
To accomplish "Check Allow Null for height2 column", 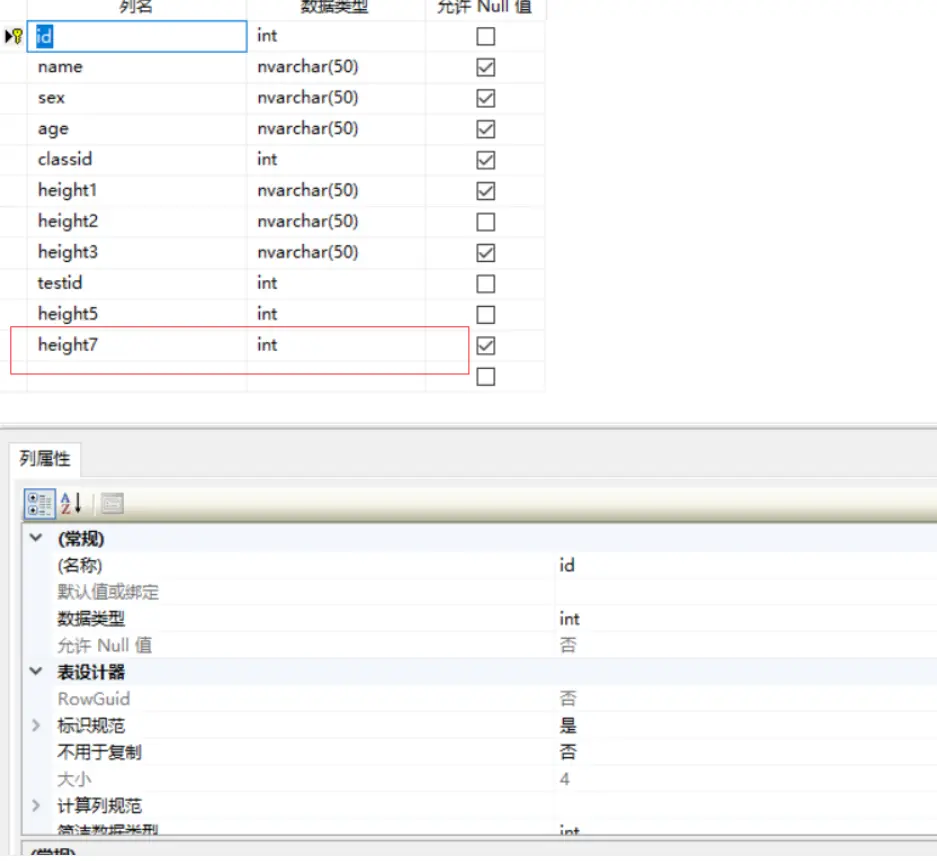I will click(485, 222).
